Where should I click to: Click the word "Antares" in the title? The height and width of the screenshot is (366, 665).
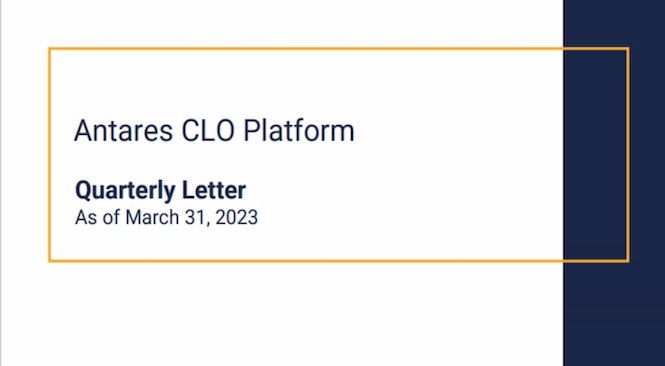tap(123, 131)
